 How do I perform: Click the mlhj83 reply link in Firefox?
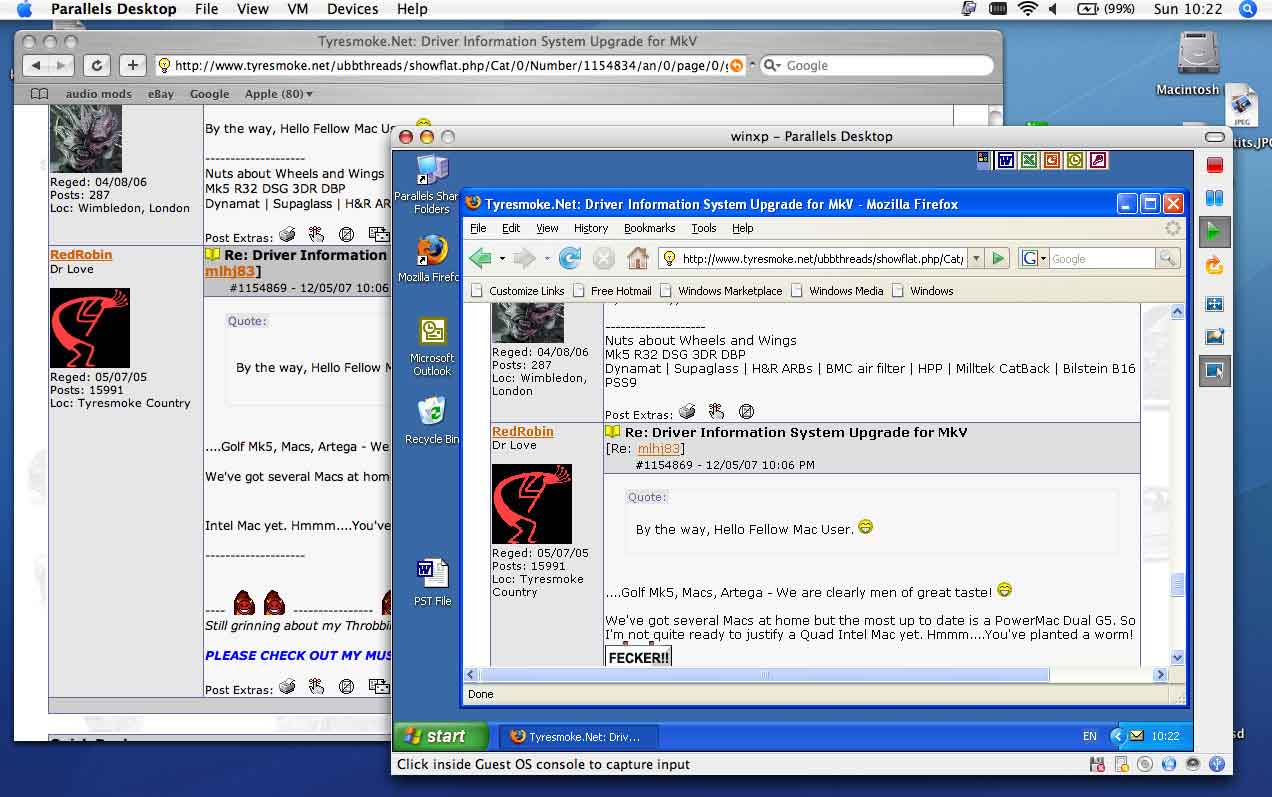coord(658,449)
